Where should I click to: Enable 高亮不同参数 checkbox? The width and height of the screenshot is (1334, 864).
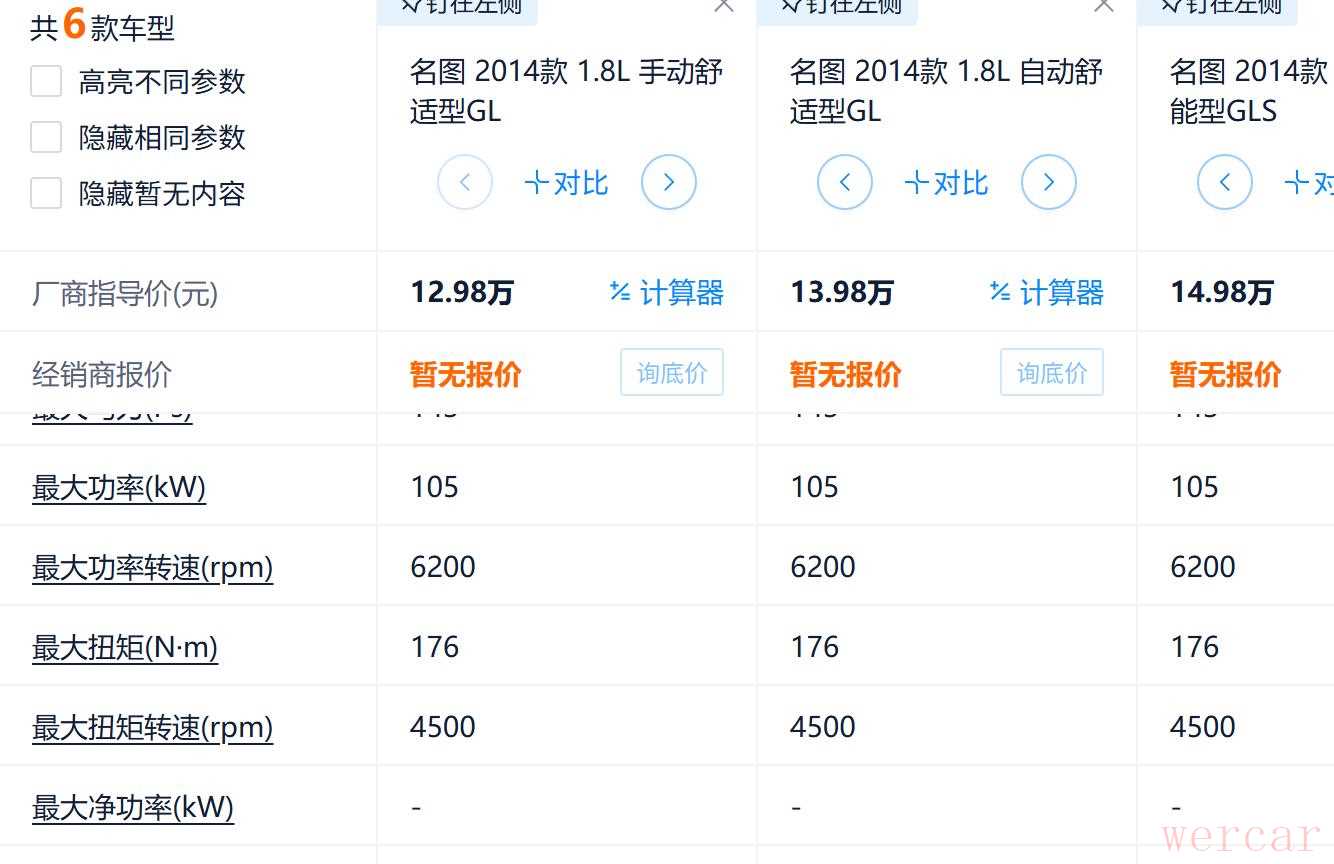coord(46,81)
